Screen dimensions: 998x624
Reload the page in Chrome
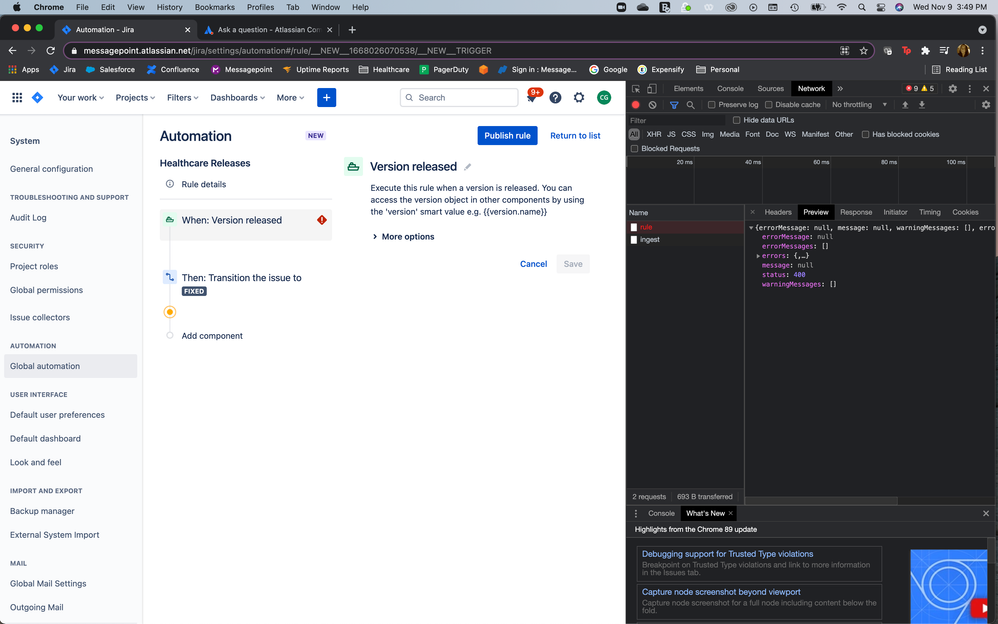click(50, 50)
